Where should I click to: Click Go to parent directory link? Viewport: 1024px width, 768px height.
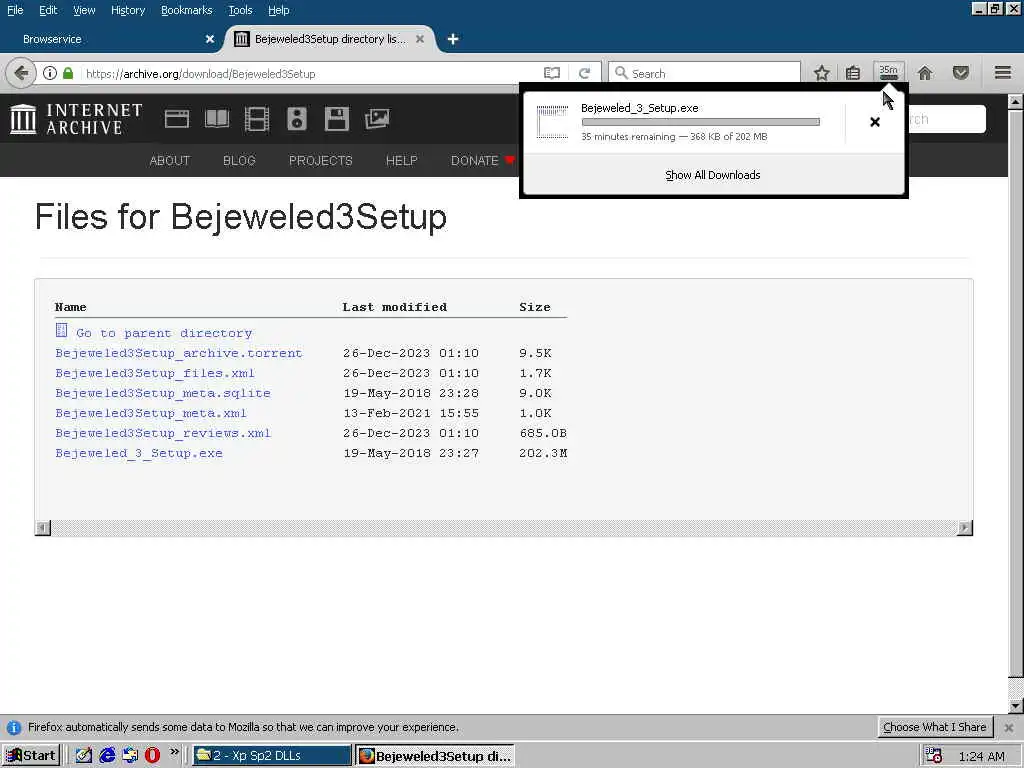[164, 333]
